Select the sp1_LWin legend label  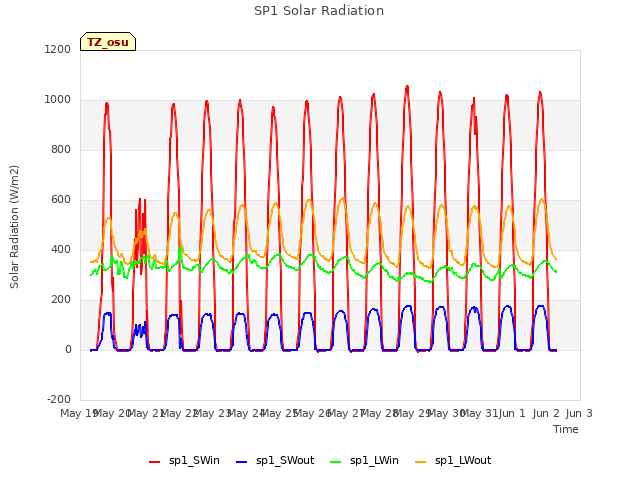(374, 461)
